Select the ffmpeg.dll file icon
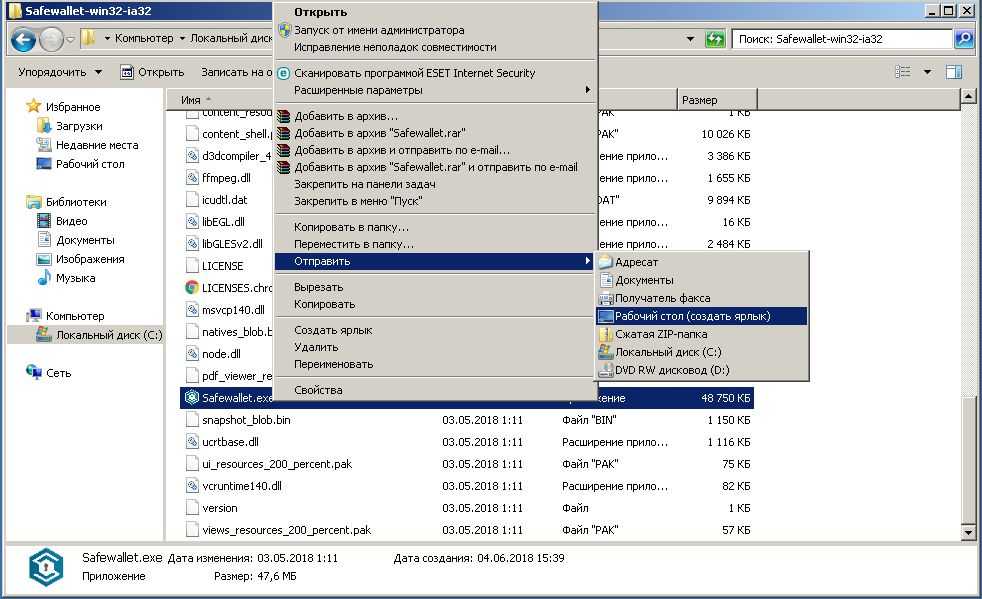This screenshot has width=982, height=599. 192,177
